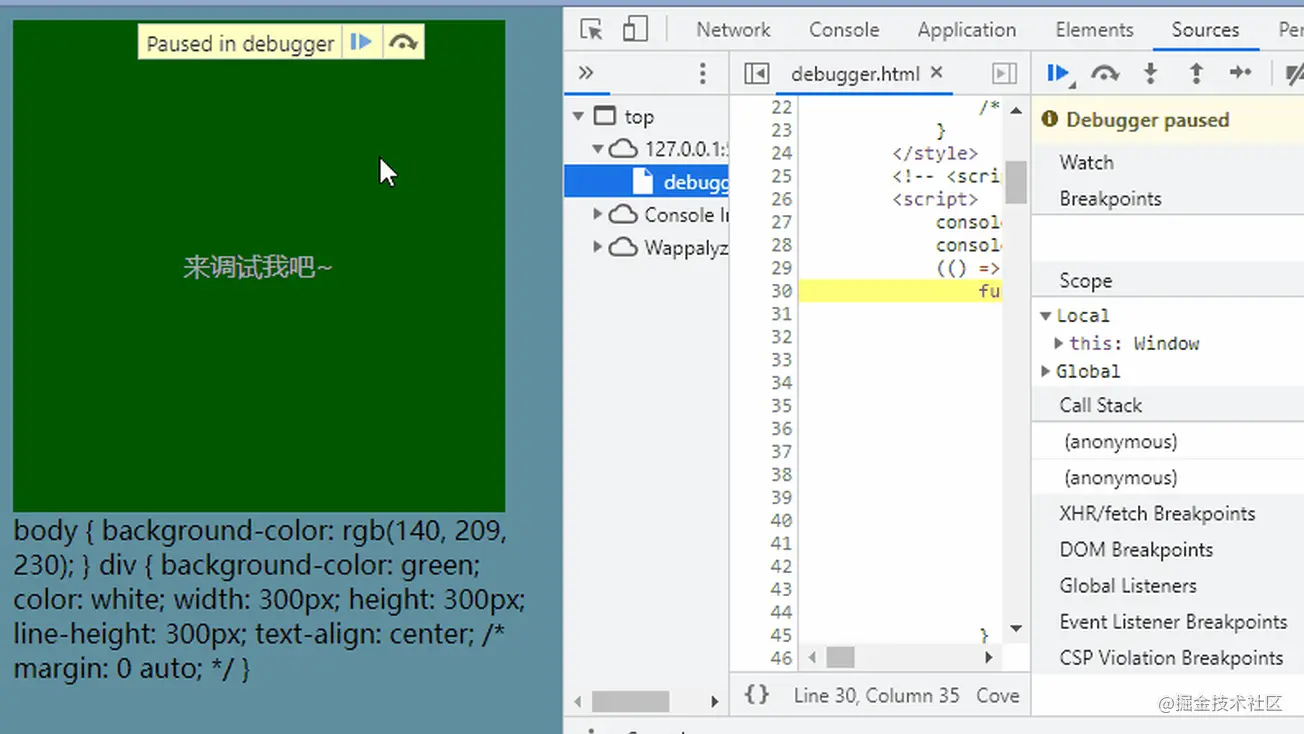Deactivate breakpoints icon

tap(1294, 73)
